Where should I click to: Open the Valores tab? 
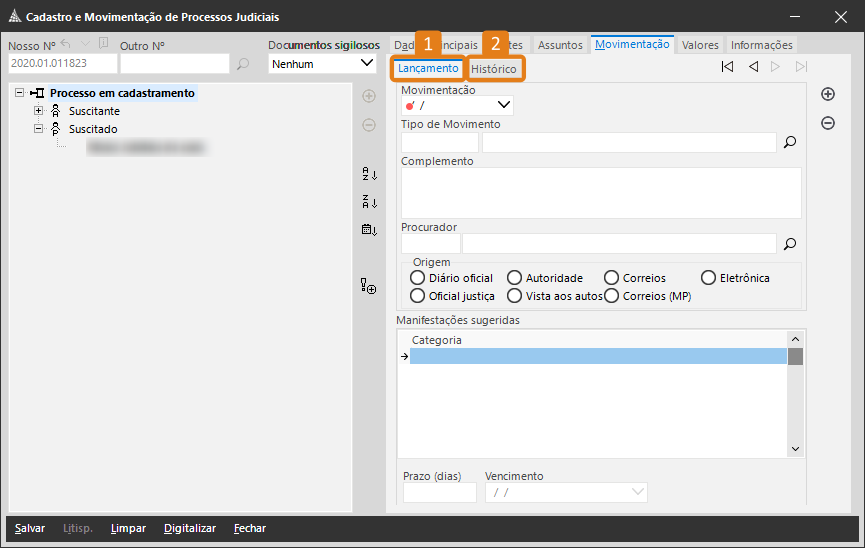tap(700, 45)
